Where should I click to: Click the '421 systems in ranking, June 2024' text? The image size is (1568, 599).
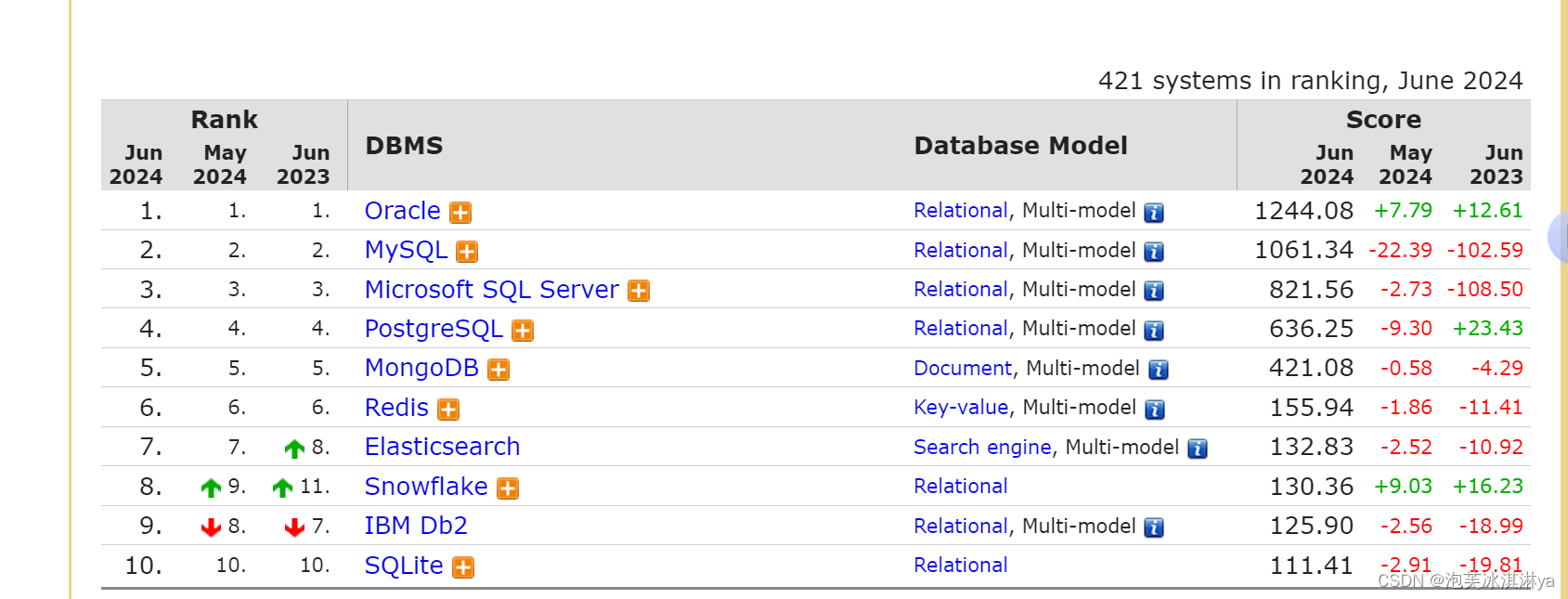click(x=1310, y=81)
